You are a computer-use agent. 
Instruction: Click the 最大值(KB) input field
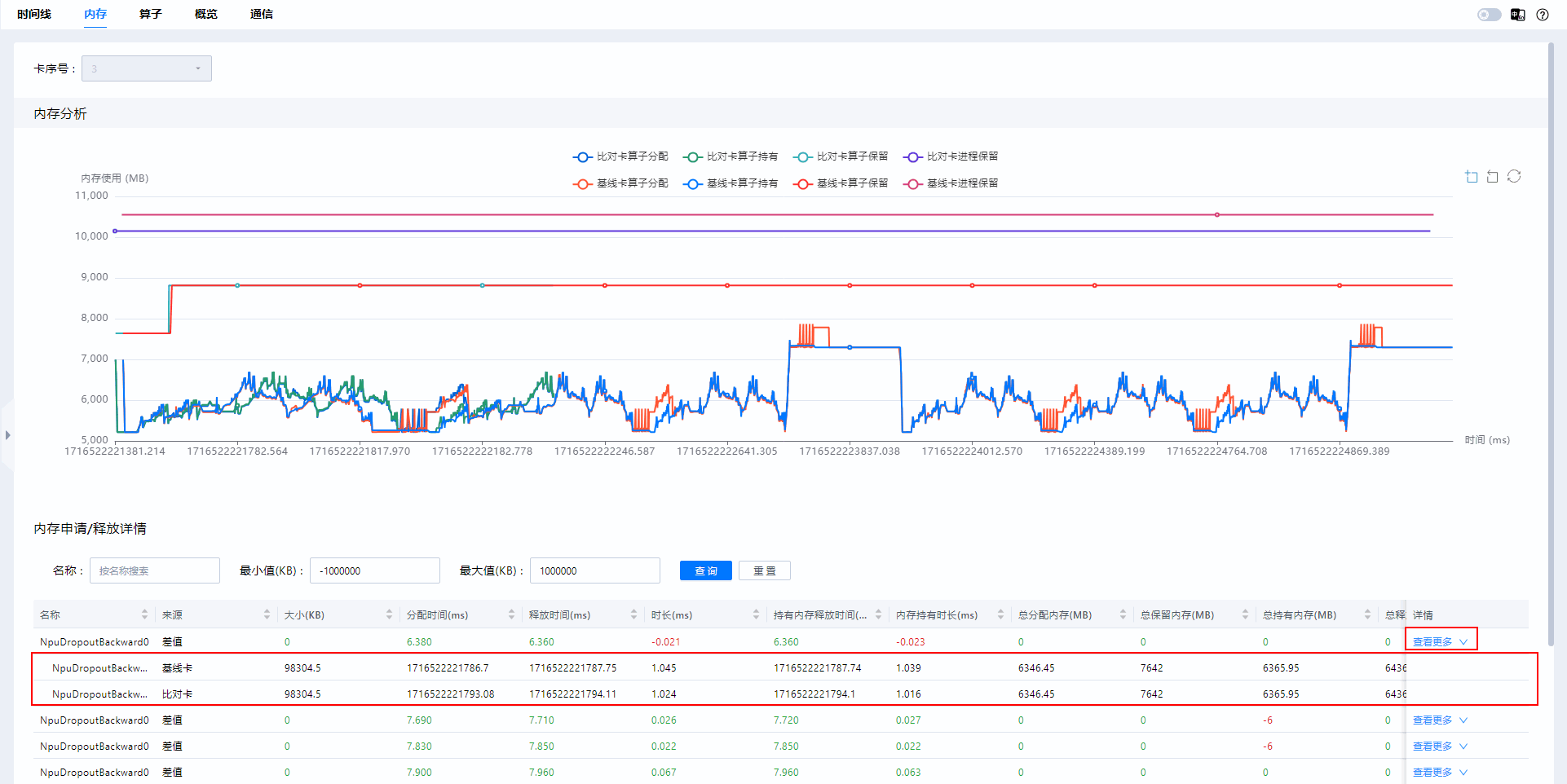click(x=595, y=570)
